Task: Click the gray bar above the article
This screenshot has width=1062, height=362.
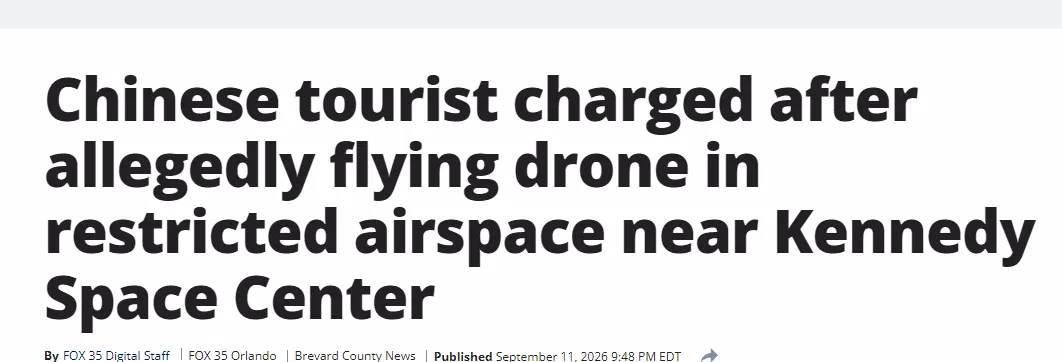Action: pyautogui.click(x=531, y=14)
